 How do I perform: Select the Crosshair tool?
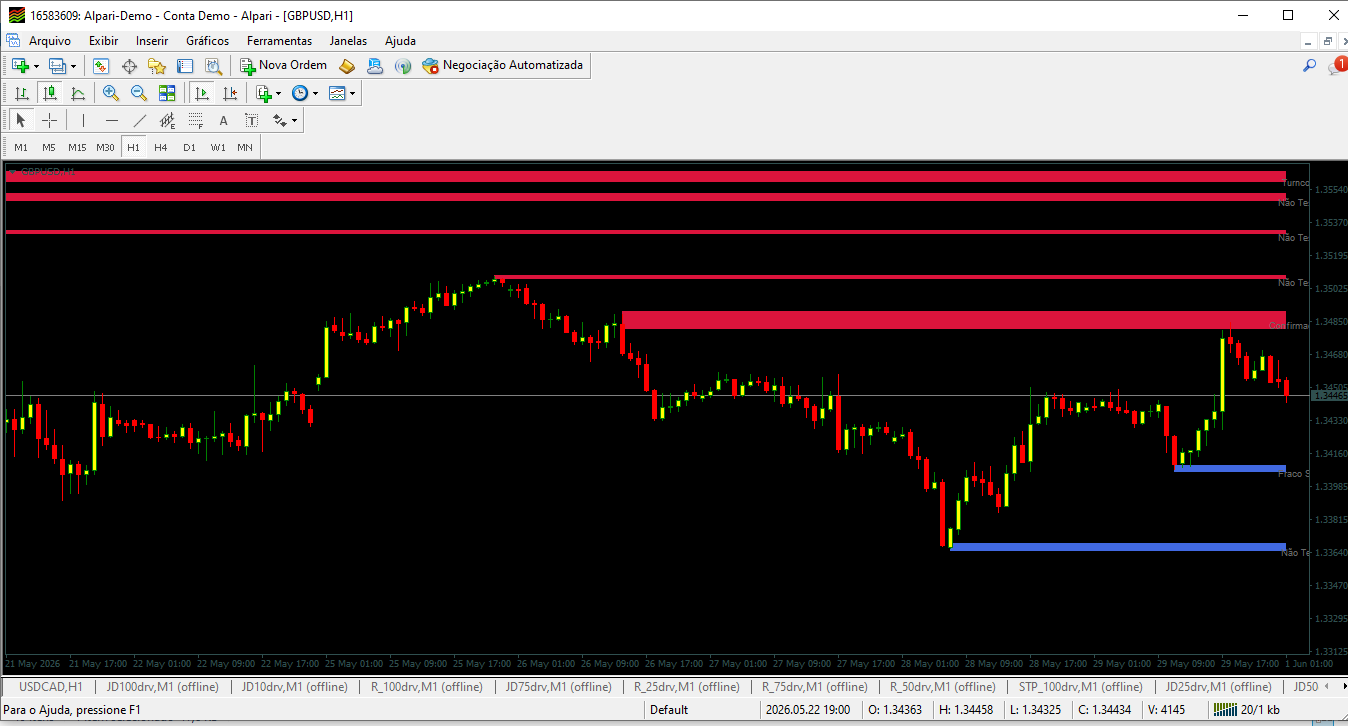(49, 121)
